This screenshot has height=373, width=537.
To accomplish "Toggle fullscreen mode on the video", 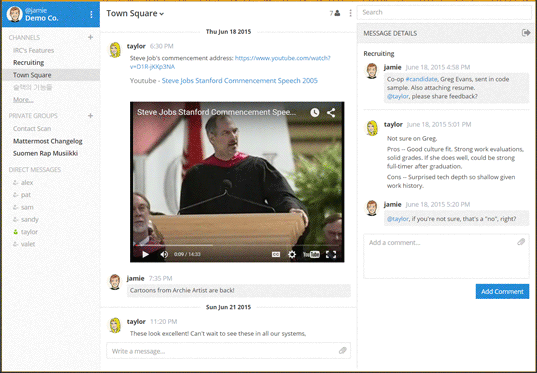I will coord(331,254).
